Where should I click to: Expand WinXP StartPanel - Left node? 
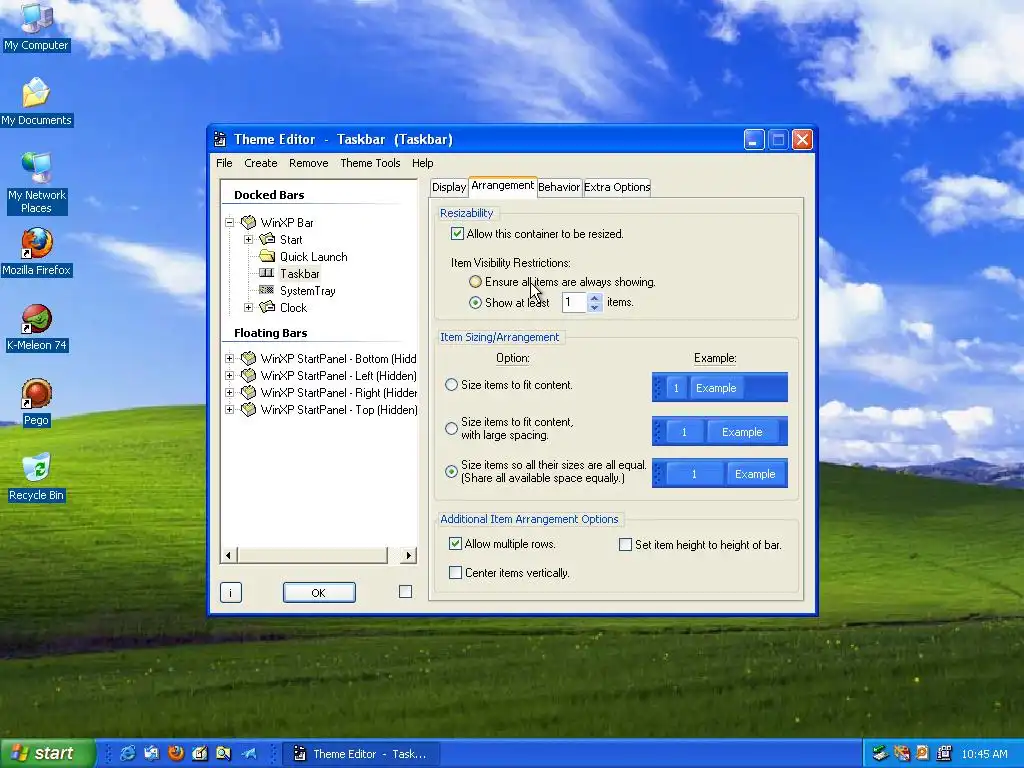230,376
